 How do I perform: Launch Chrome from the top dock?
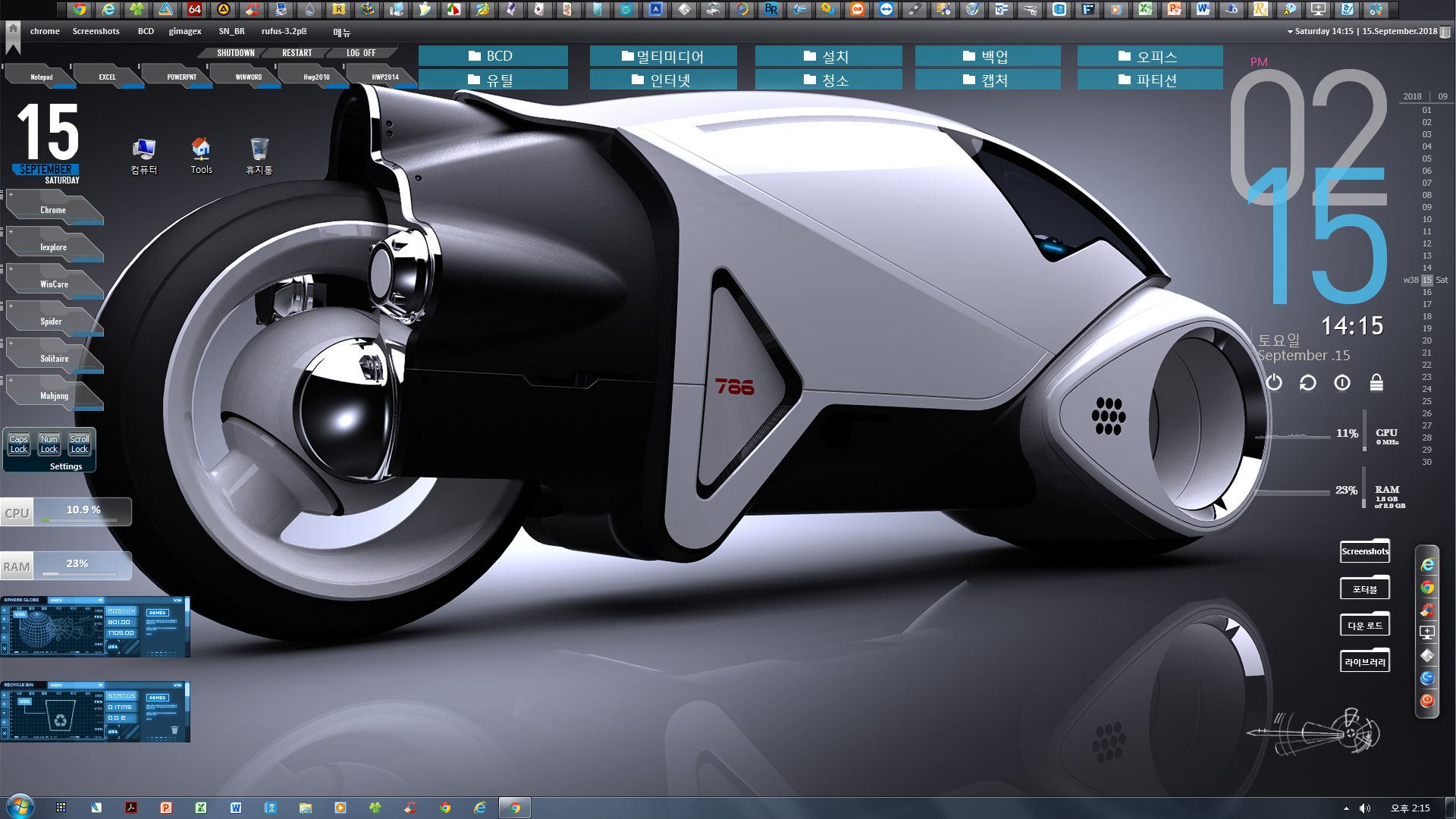79,10
